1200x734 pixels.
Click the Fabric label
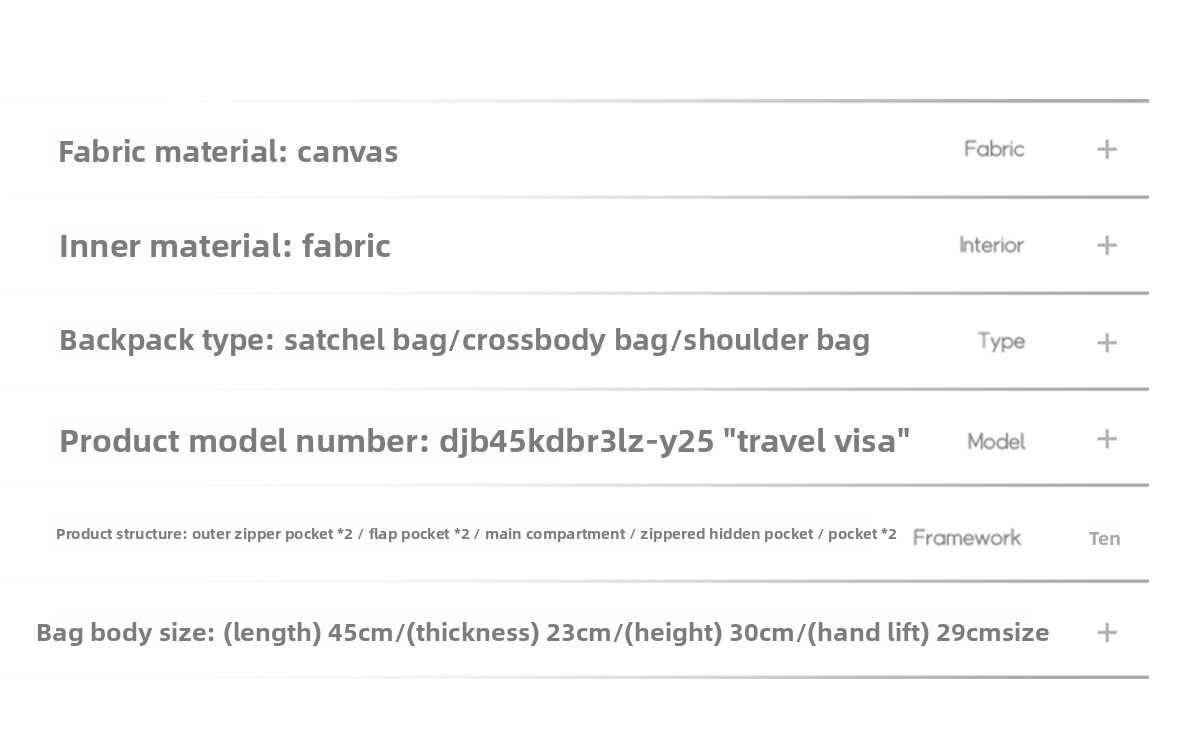994,149
